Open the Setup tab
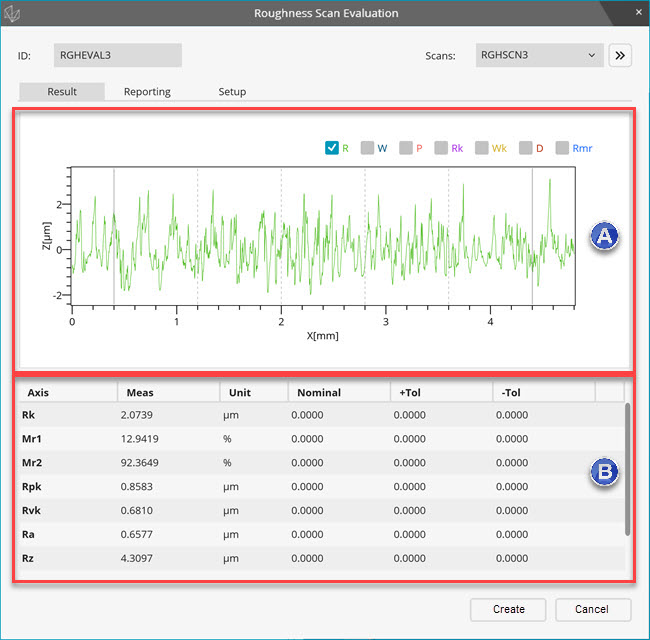Viewport: 650px width, 640px height. 232,91
